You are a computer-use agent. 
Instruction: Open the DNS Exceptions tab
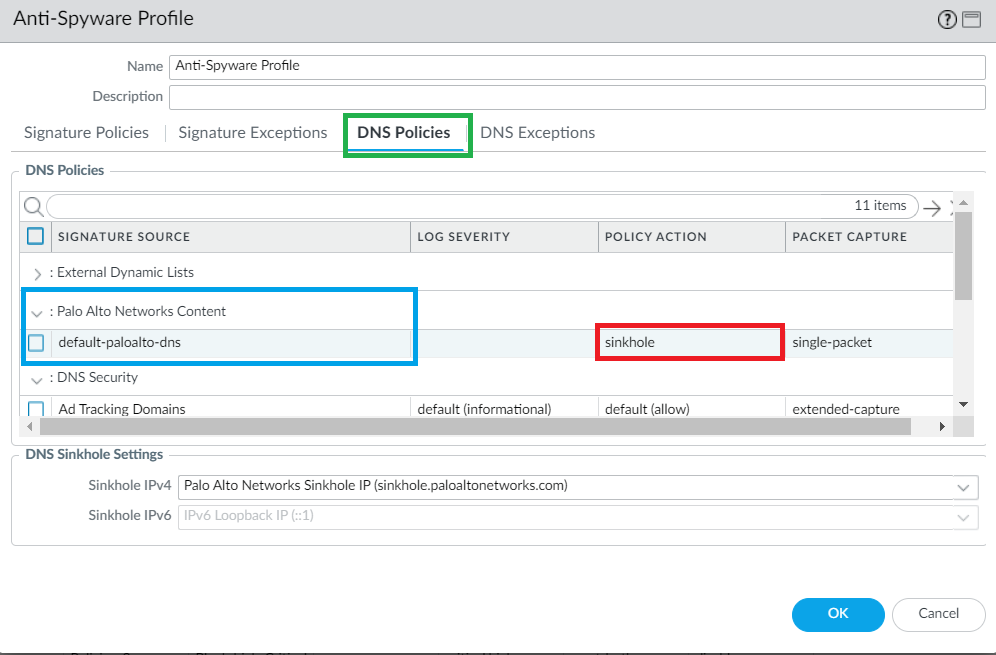[x=537, y=133]
